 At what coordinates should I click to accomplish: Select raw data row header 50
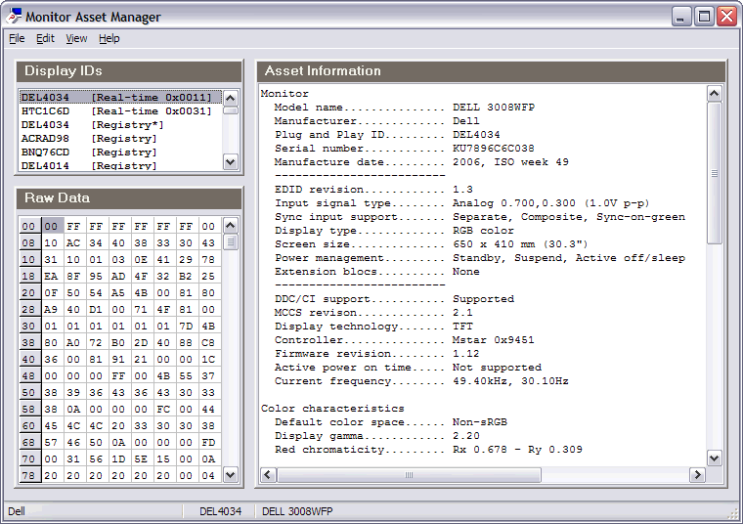pos(29,393)
